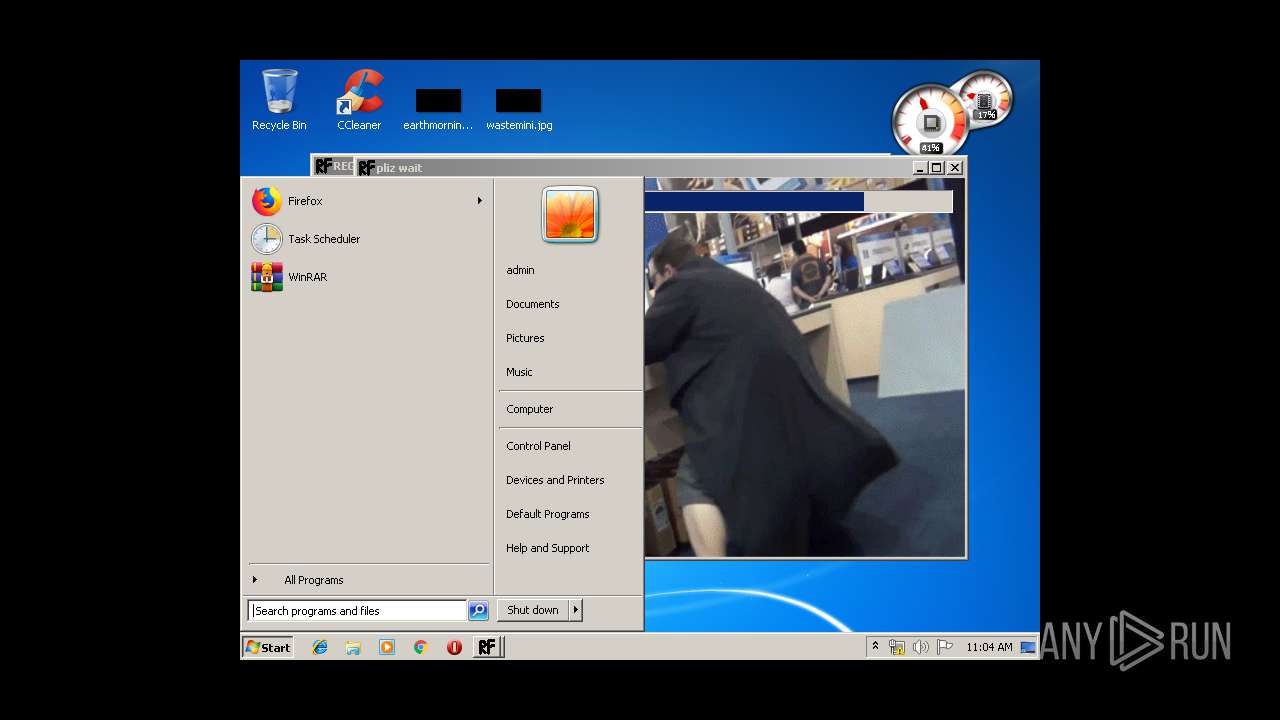This screenshot has width=1280, height=720.
Task: Open the volume speaker tray icon
Action: coord(921,647)
